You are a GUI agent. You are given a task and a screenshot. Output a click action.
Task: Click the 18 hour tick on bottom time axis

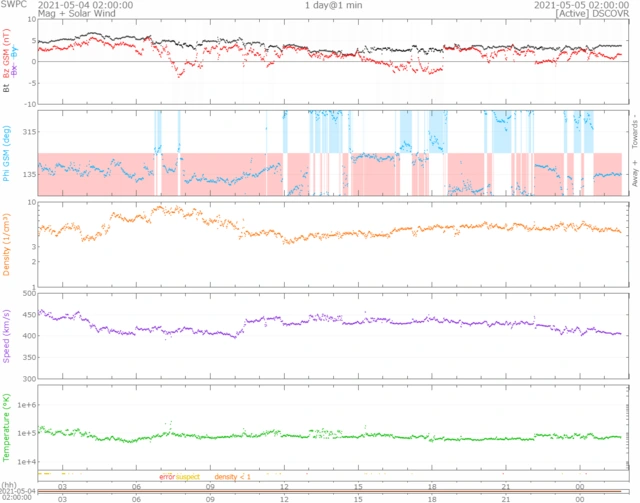pos(432,497)
